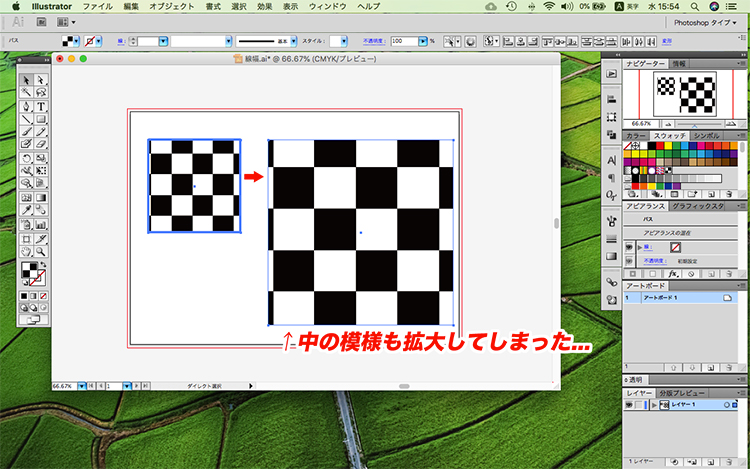Open the opacity value dropdown in control bar
Image resolution: width=750 pixels, height=469 pixels.
click(424, 43)
